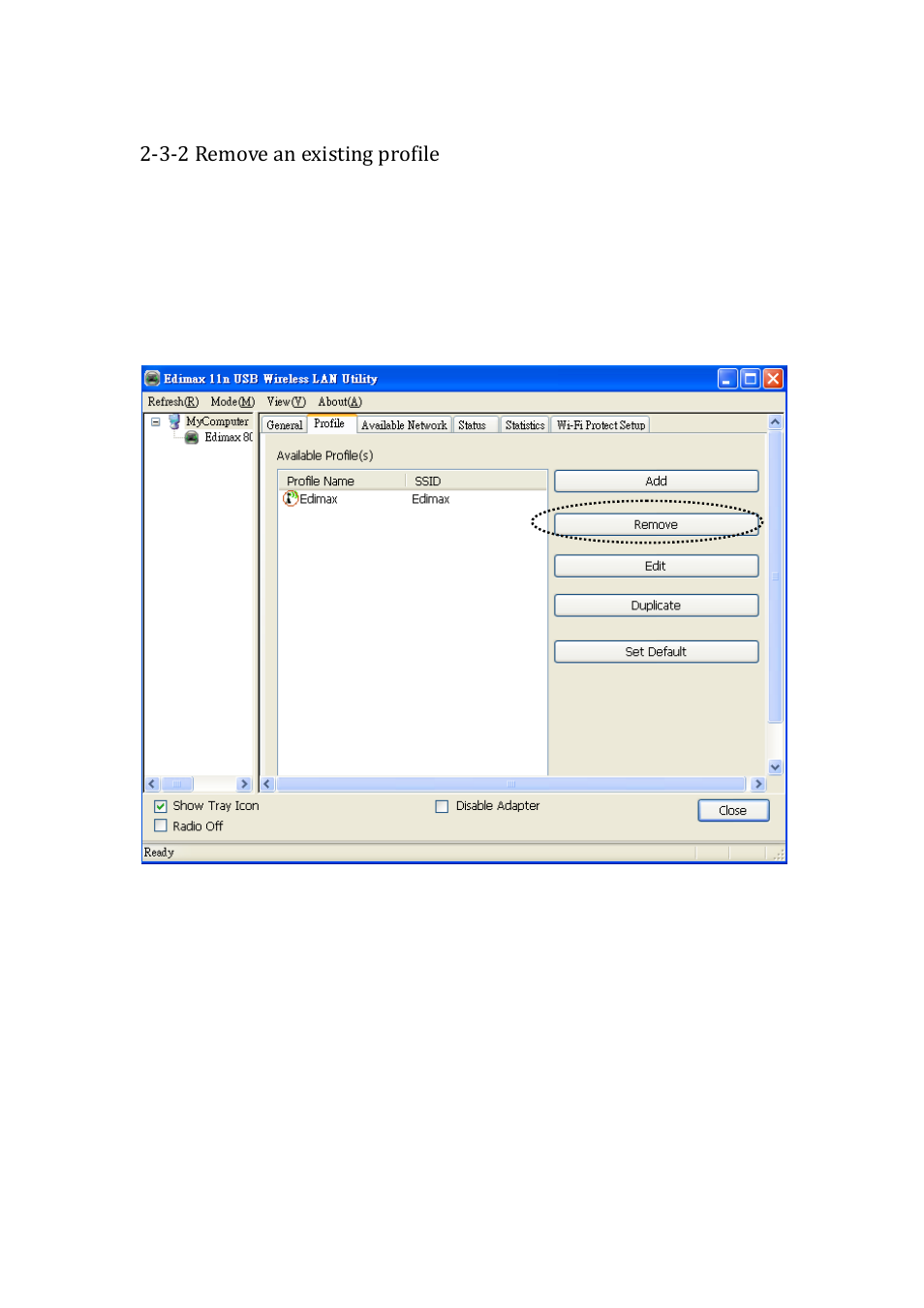Click vertical scrollbar down arrow
This screenshot has height=1308, width=924.
[x=775, y=767]
